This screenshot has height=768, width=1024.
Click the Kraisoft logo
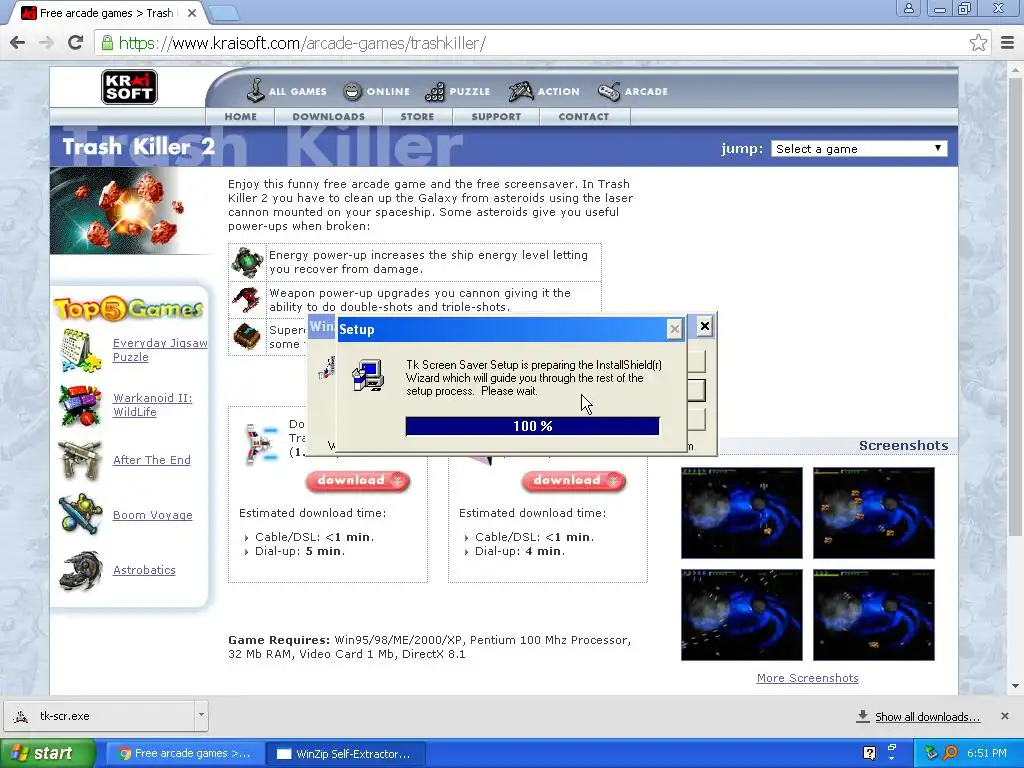coord(129,87)
